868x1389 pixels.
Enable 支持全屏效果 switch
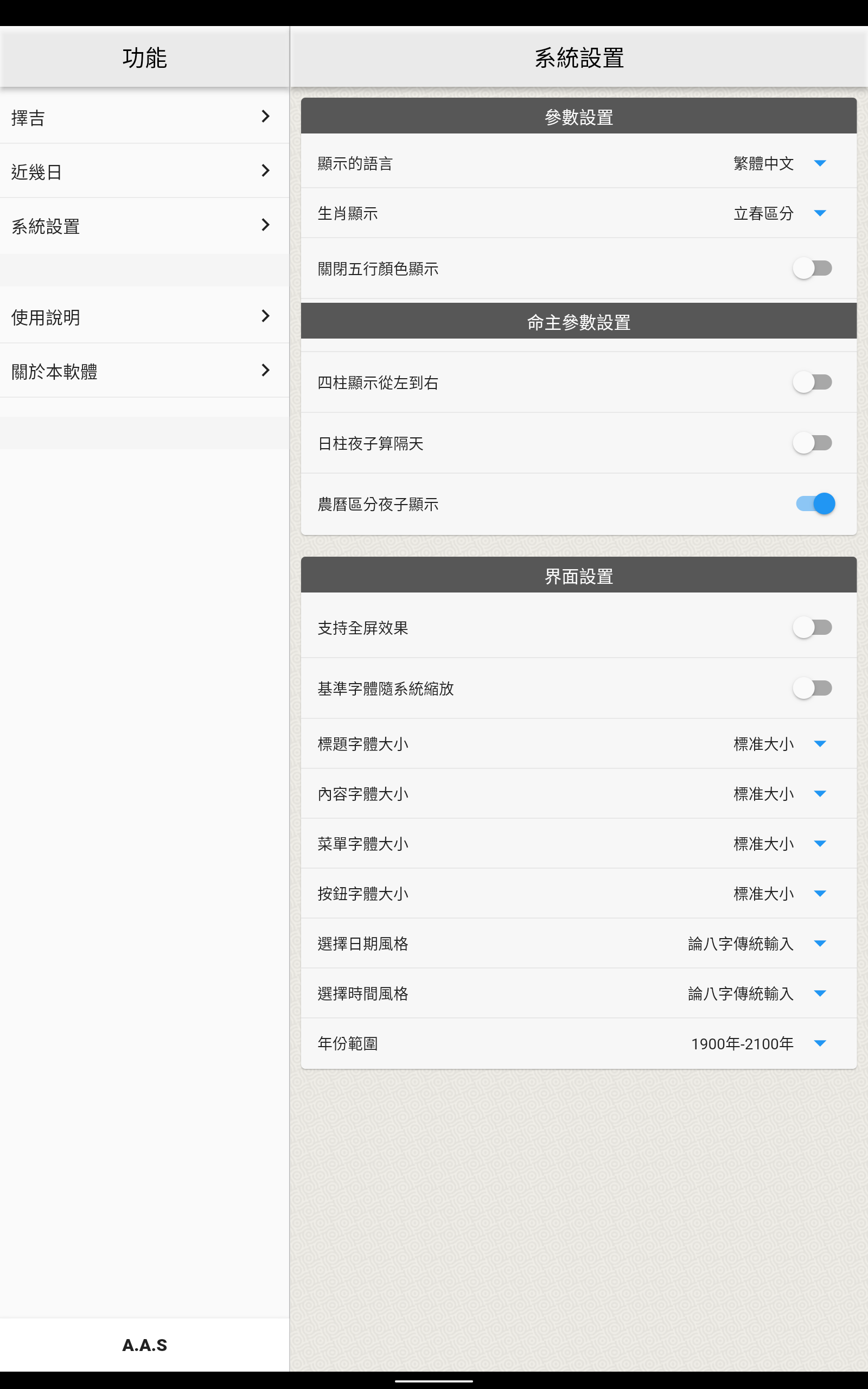[x=812, y=627]
